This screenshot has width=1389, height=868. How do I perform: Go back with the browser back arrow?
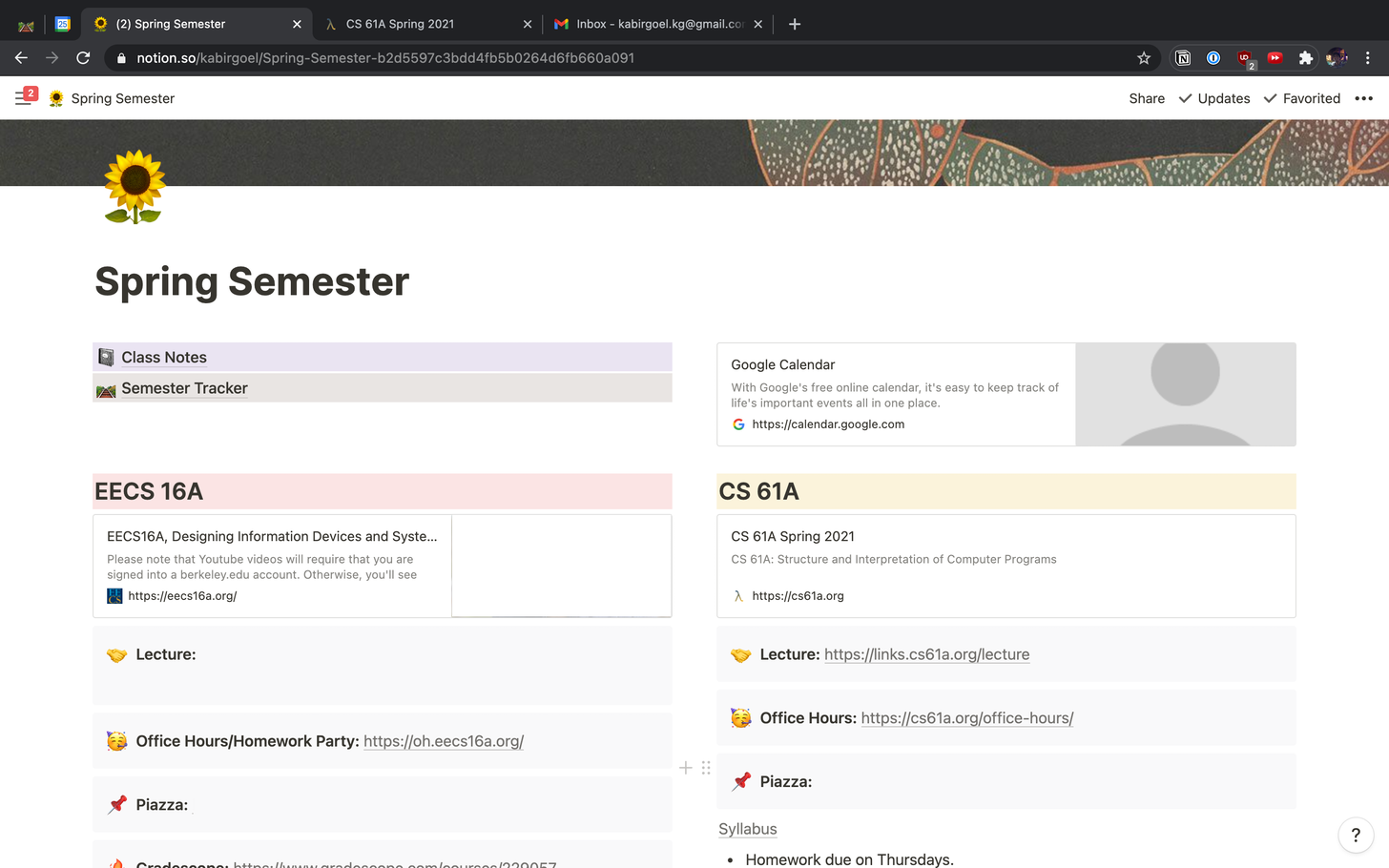[x=21, y=57]
